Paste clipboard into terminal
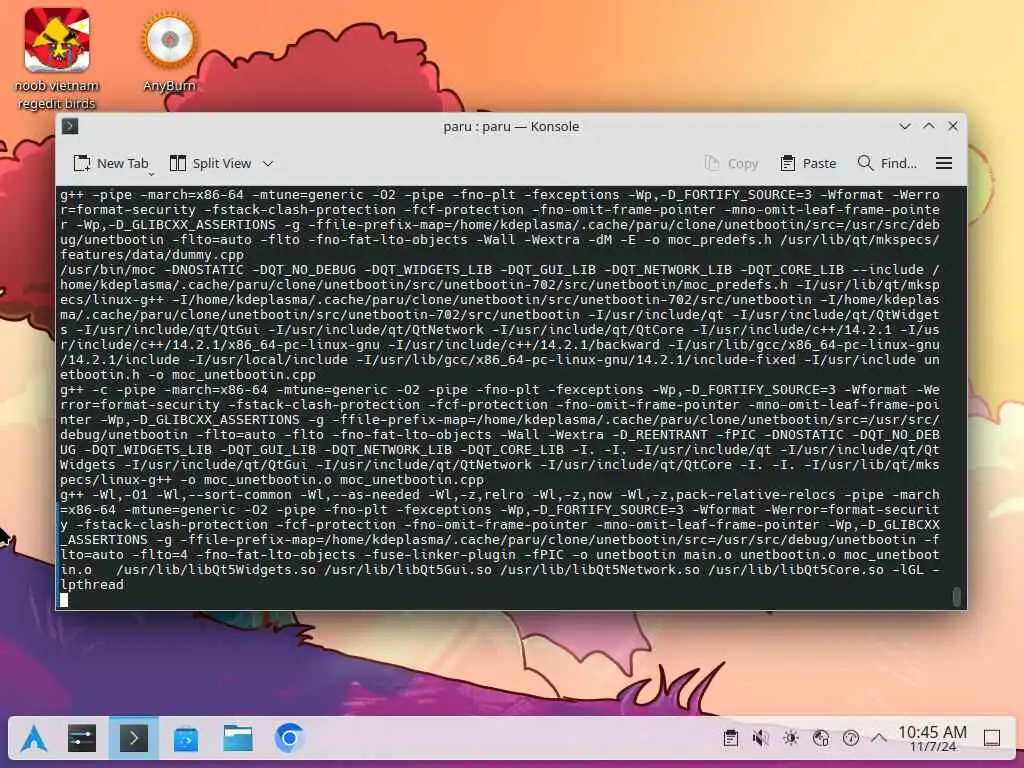Screen dimensions: 1024x768 coord(808,163)
